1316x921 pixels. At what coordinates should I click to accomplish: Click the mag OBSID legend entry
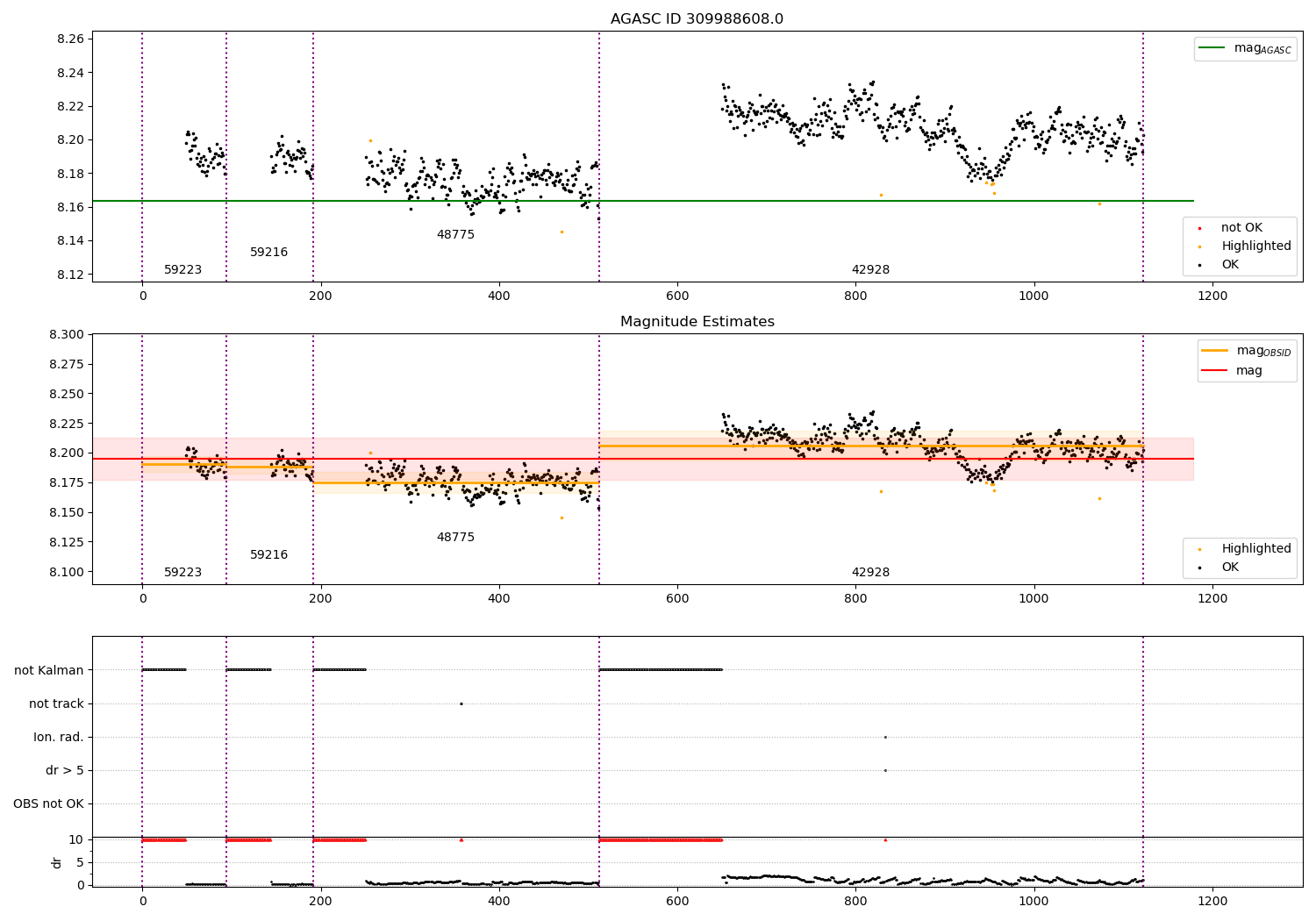[x=1247, y=351]
